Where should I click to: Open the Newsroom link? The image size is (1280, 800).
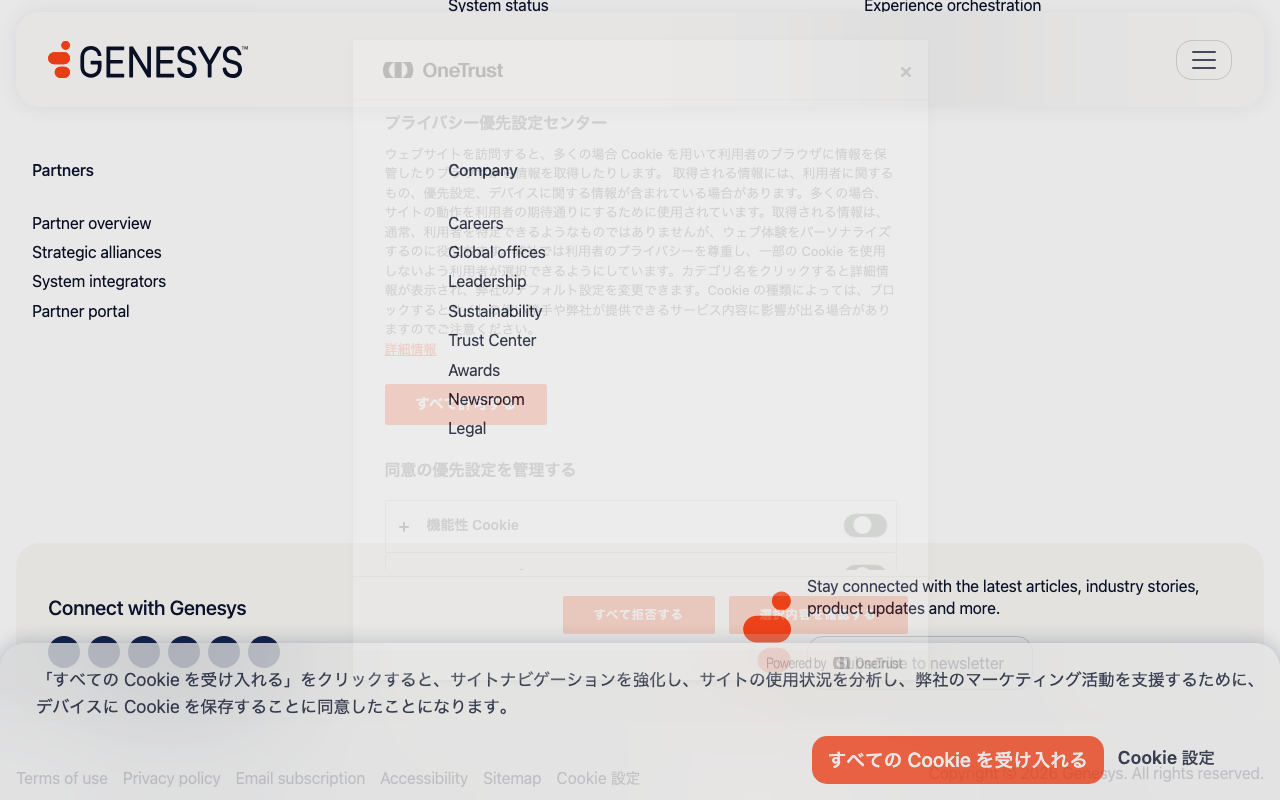point(486,399)
